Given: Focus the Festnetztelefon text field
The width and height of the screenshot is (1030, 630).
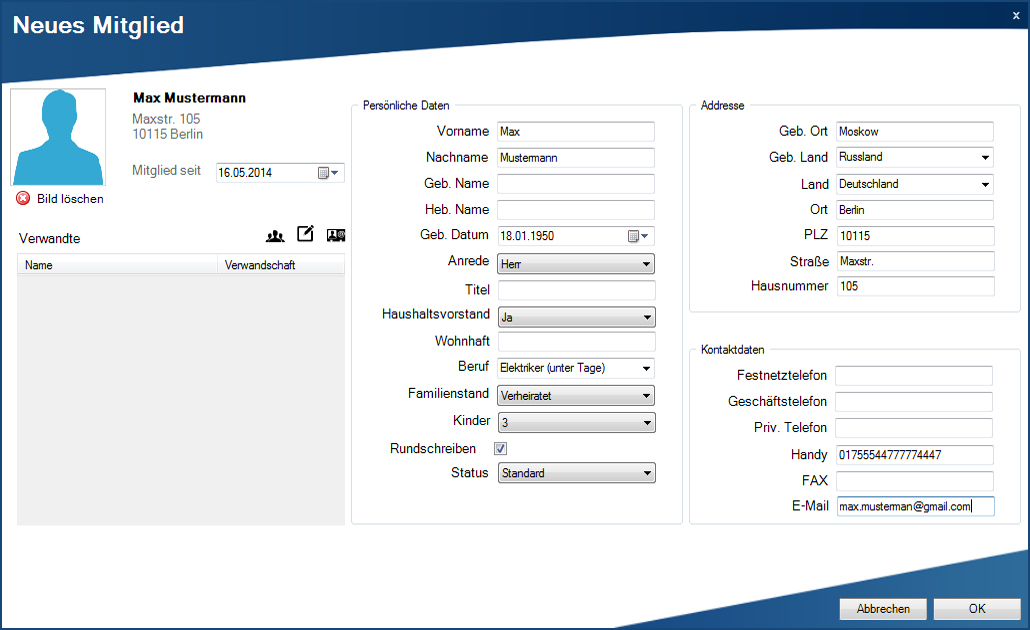Looking at the screenshot, I should [x=914, y=376].
